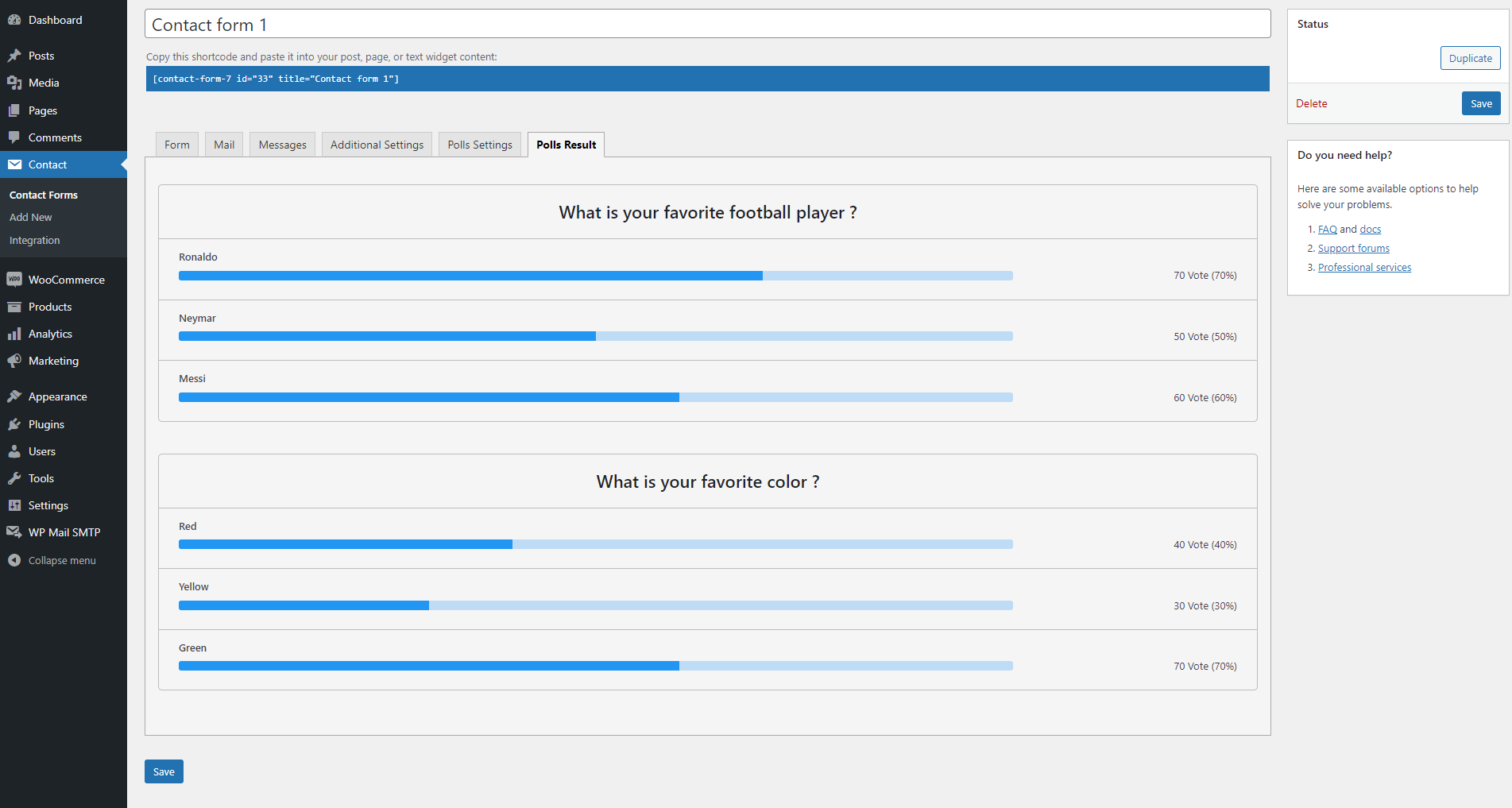Open the Media library icon
The image size is (1512, 808).
pos(14,83)
